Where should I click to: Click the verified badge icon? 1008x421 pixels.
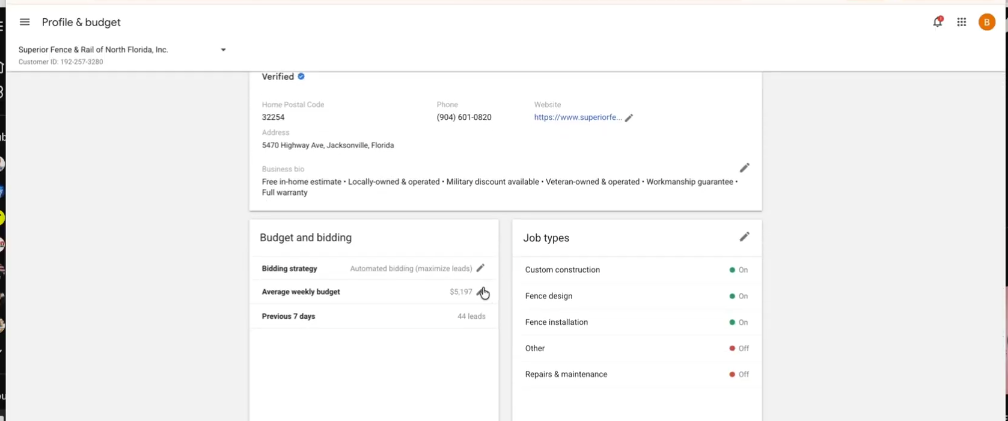(x=301, y=76)
